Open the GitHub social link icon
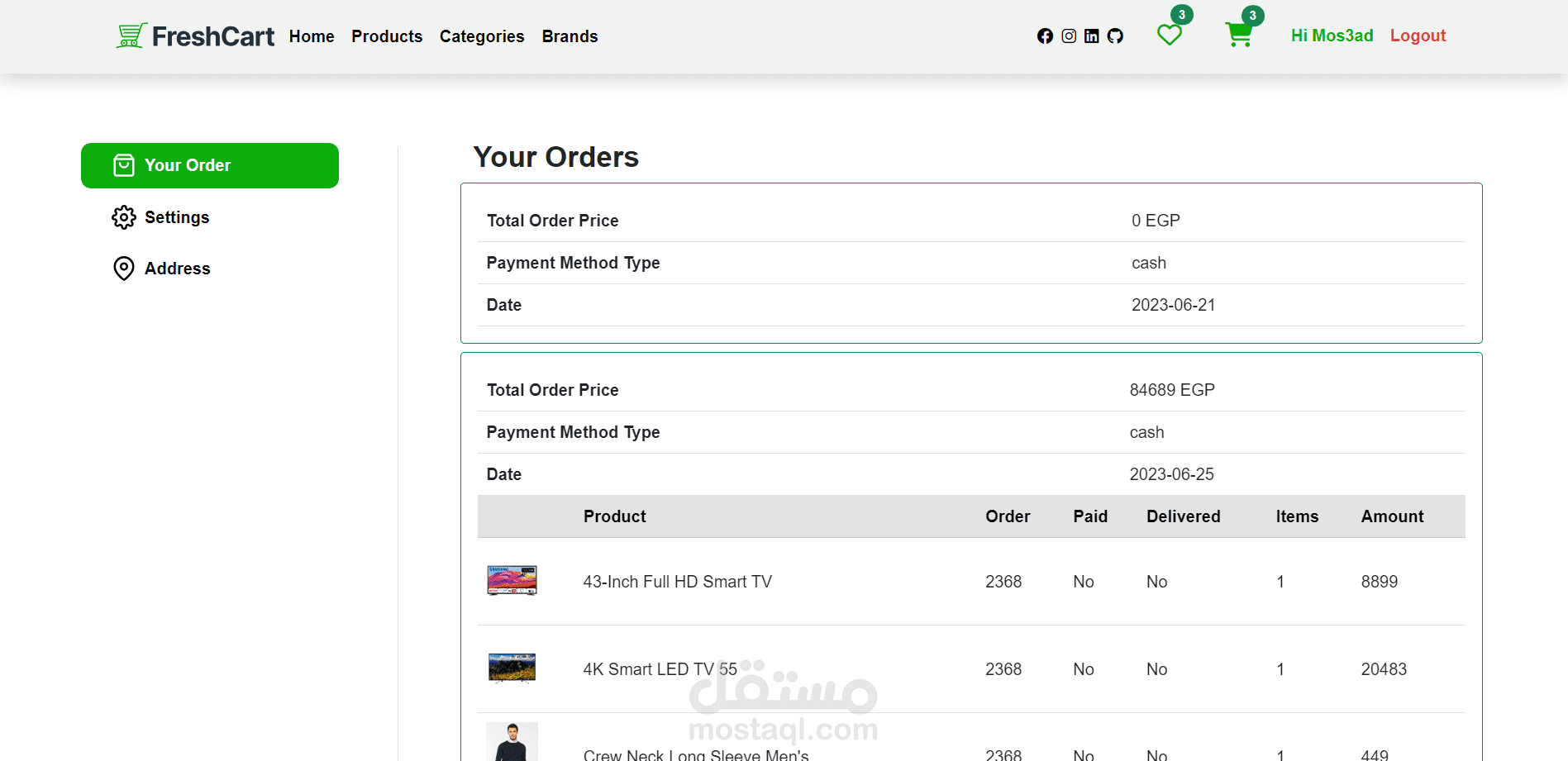Image resolution: width=1568 pixels, height=761 pixels. [1115, 36]
